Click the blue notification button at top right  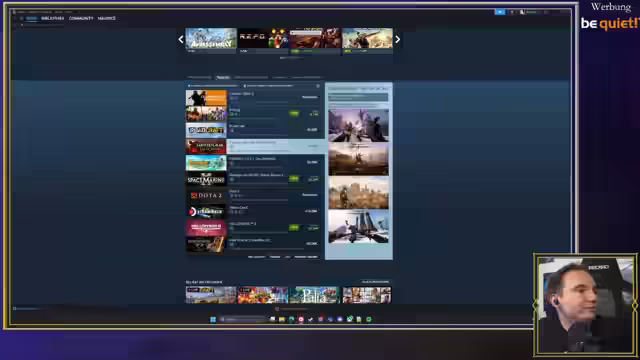click(500, 12)
